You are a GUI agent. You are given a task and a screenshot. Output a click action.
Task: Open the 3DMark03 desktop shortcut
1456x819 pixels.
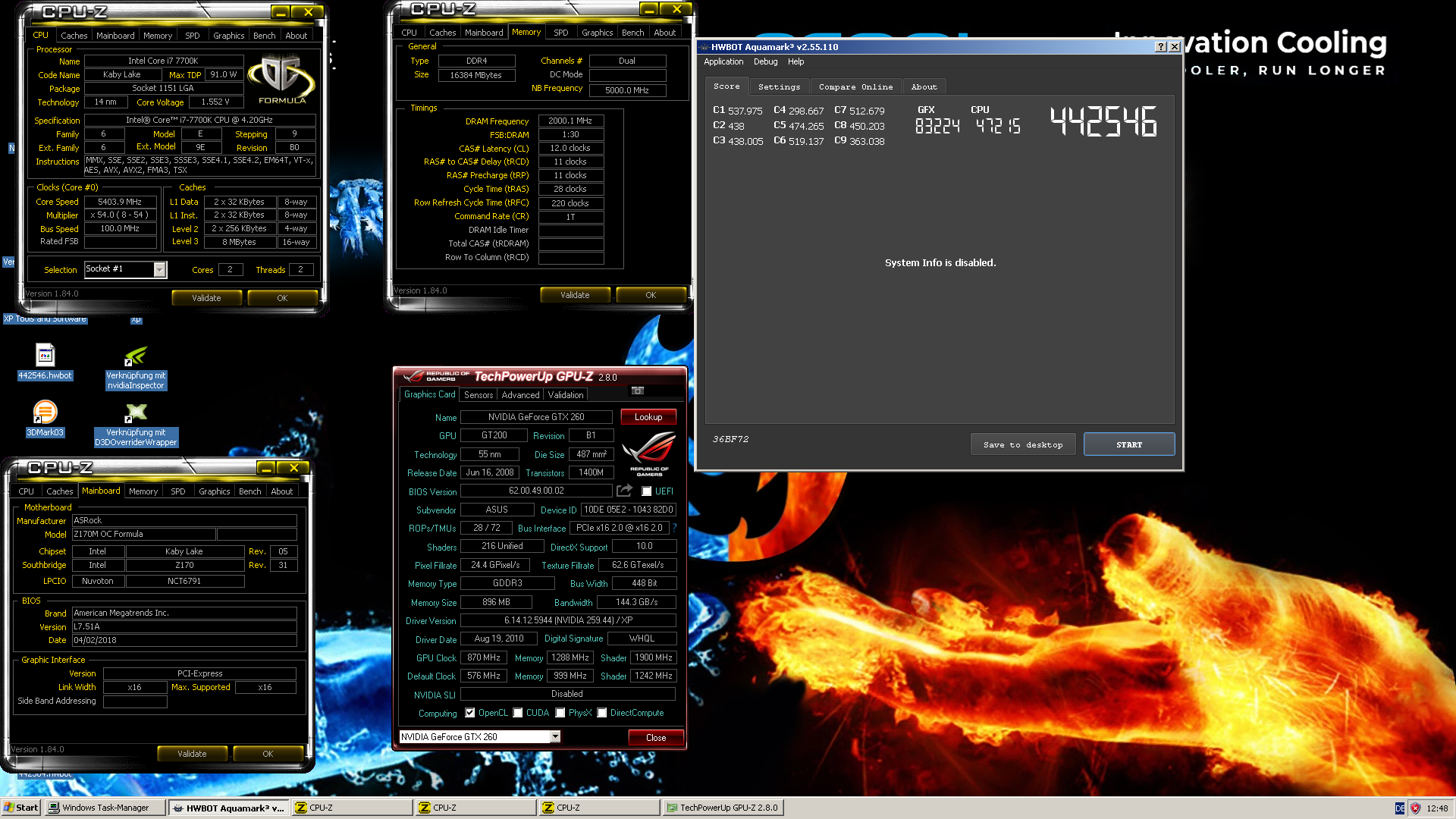(45, 419)
